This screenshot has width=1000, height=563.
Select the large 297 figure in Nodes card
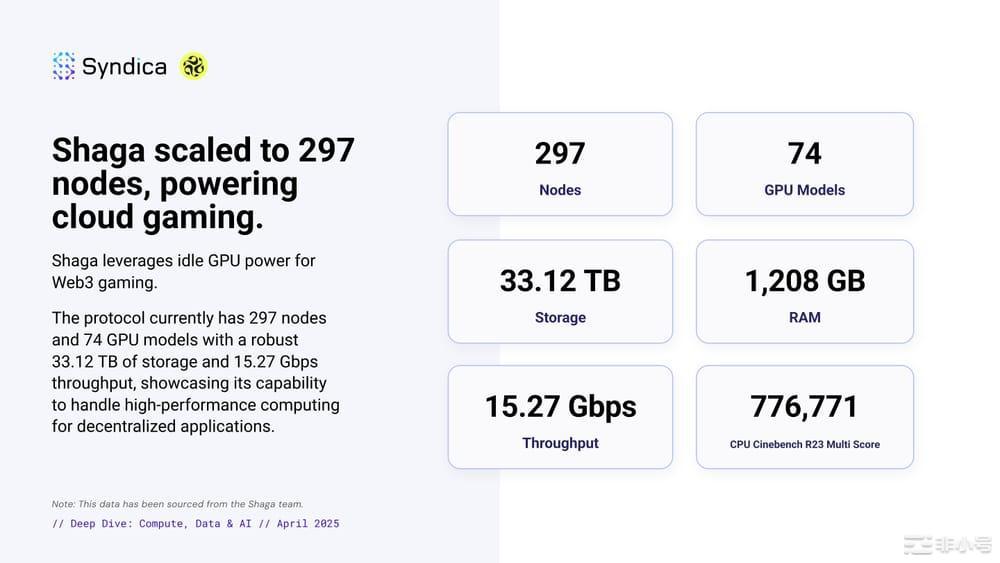(x=560, y=153)
